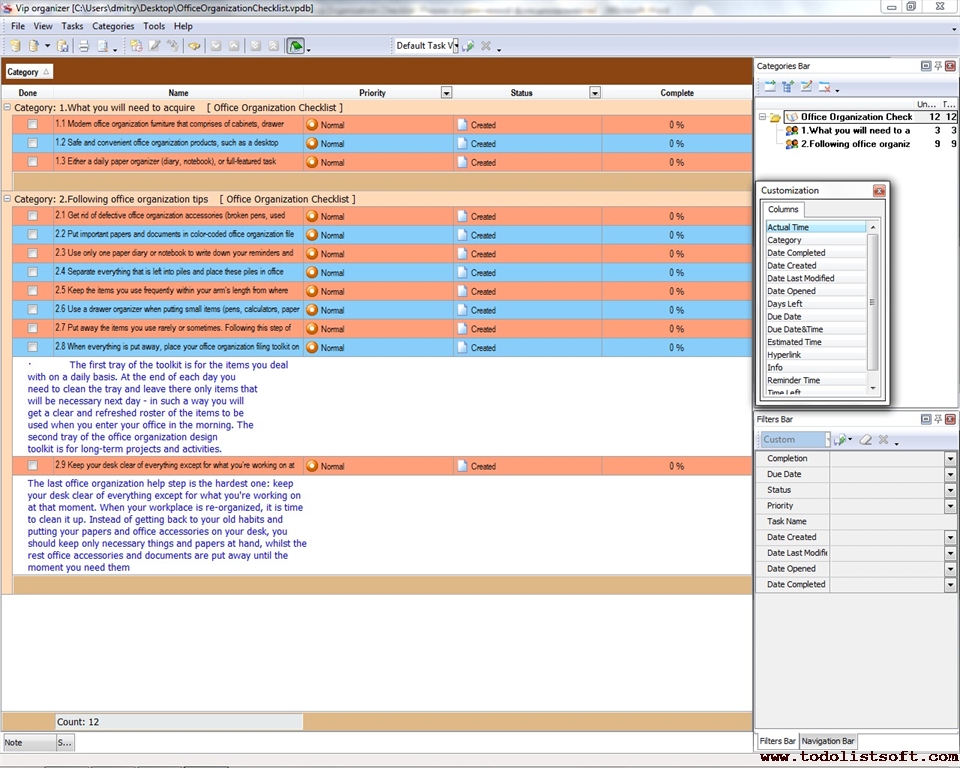Check the Done box for task 1.1
Screen dimensions: 960x768
[x=33, y=125]
